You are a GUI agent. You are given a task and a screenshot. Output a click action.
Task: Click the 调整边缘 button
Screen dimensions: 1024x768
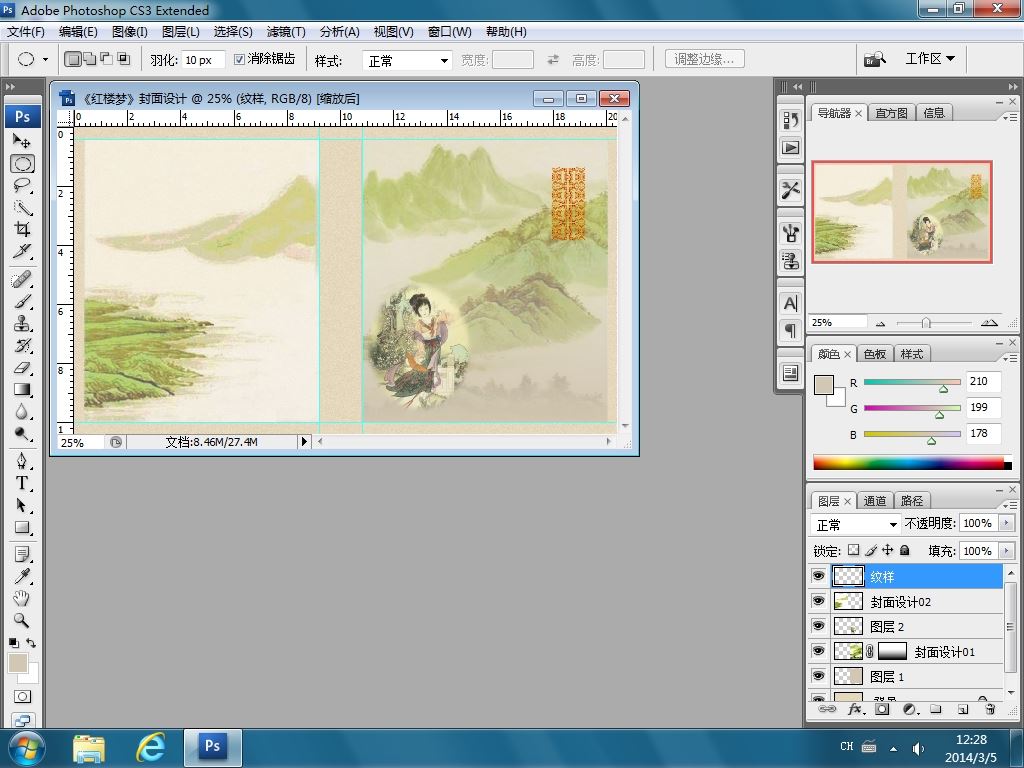705,59
